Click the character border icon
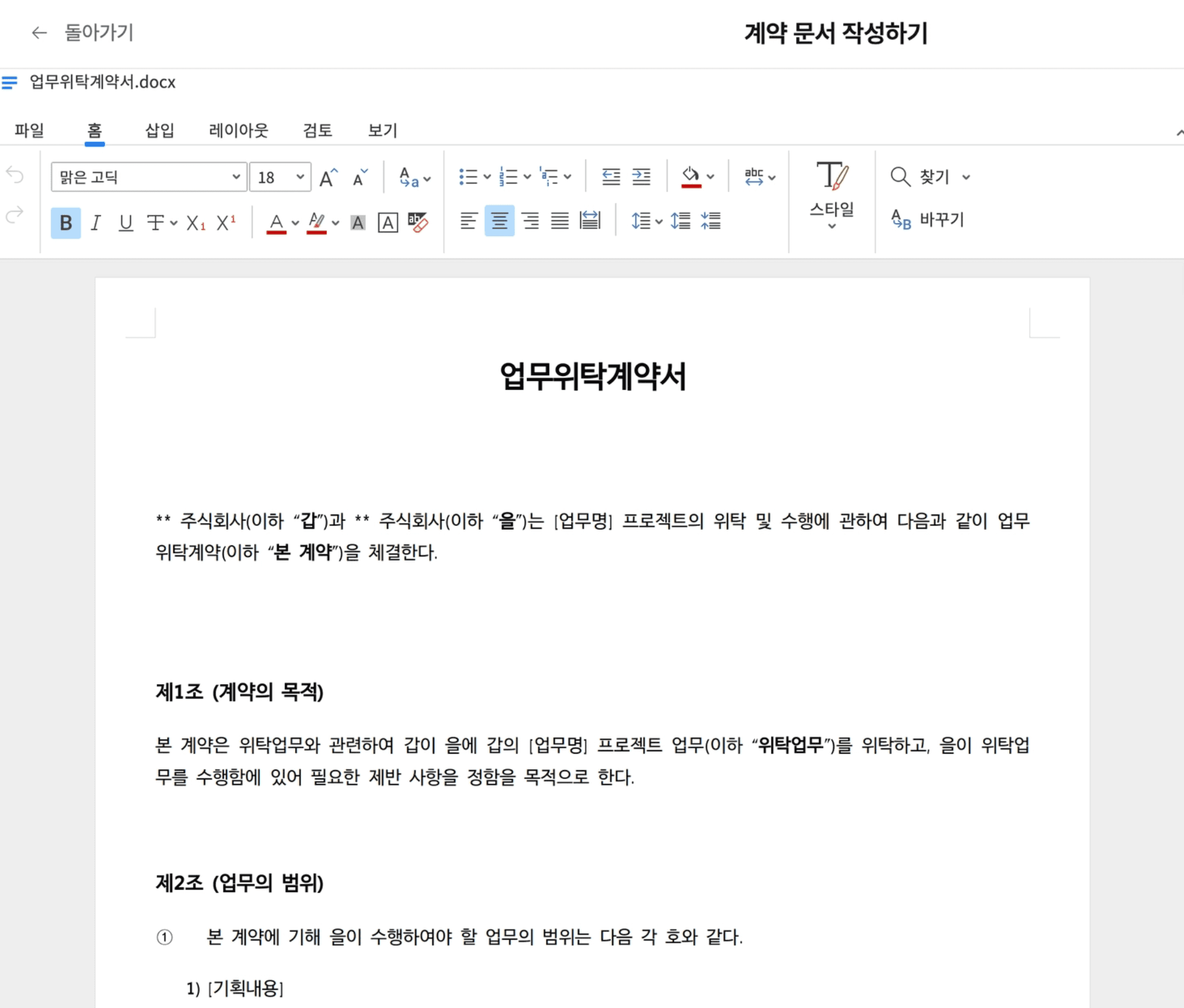 tap(388, 223)
